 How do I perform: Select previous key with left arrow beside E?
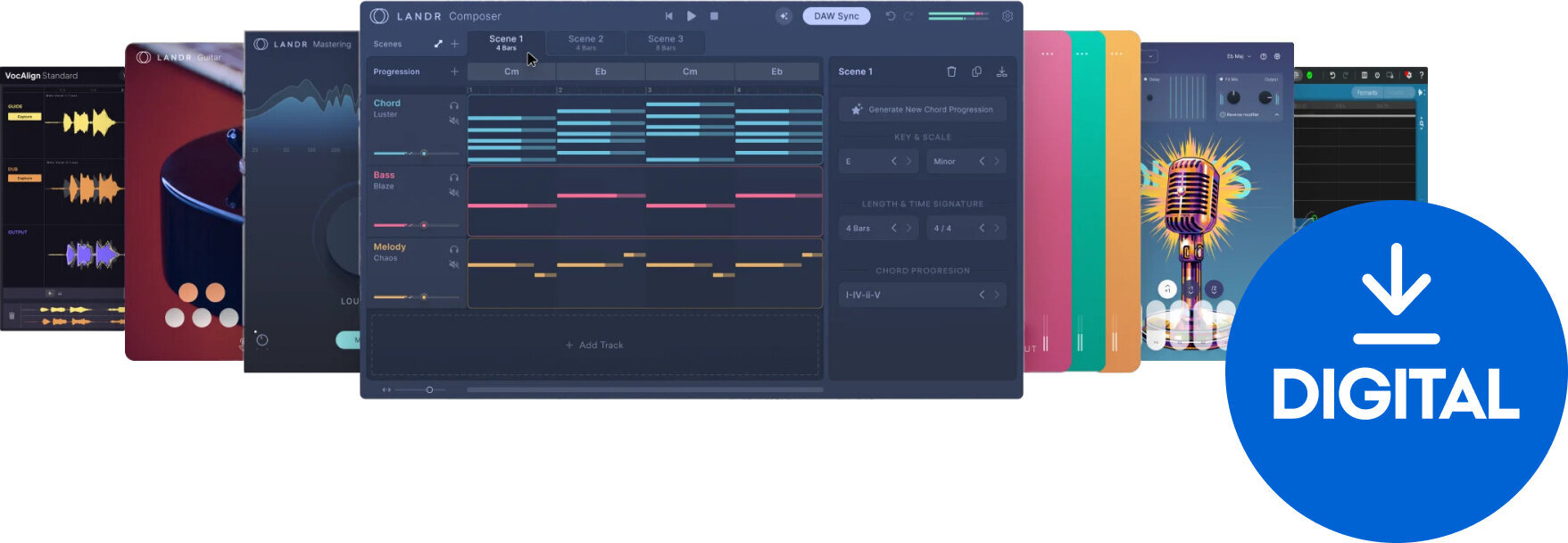[x=893, y=161]
